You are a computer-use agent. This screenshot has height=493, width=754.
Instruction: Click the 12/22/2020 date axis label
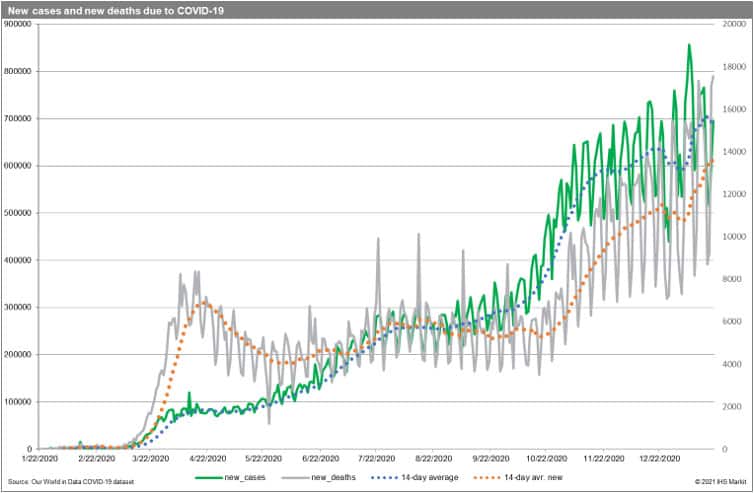coord(660,459)
